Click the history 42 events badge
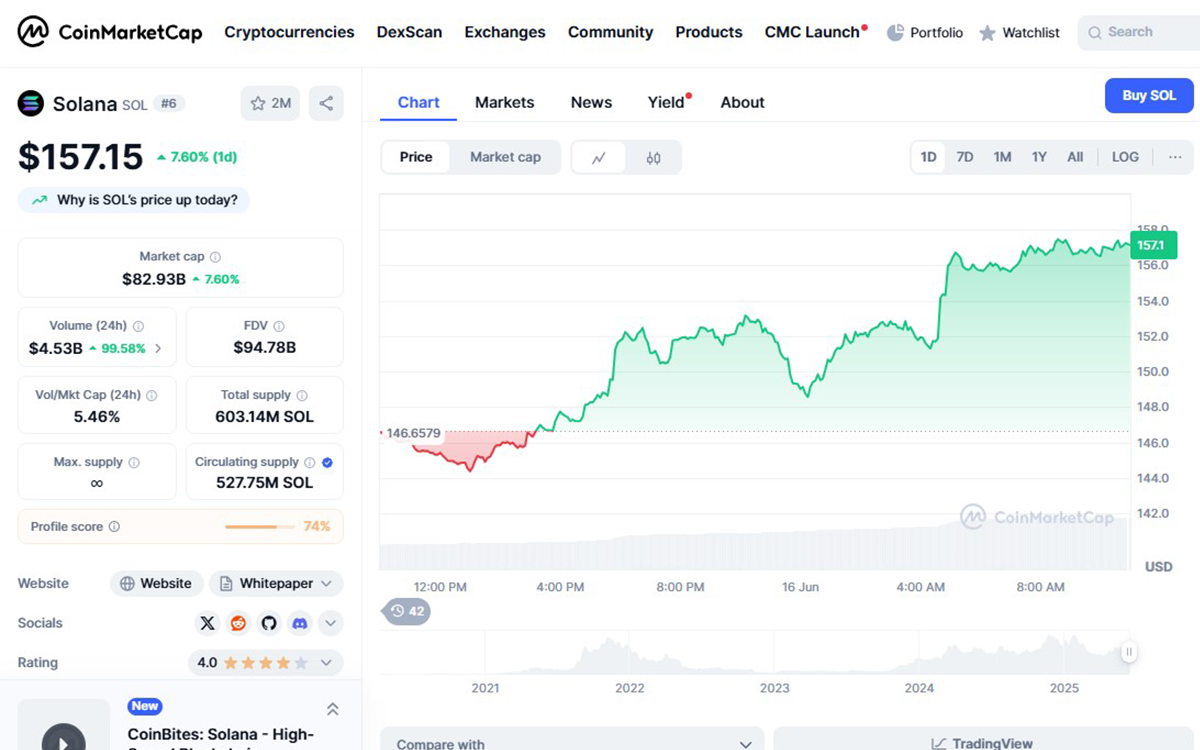 click(x=407, y=611)
